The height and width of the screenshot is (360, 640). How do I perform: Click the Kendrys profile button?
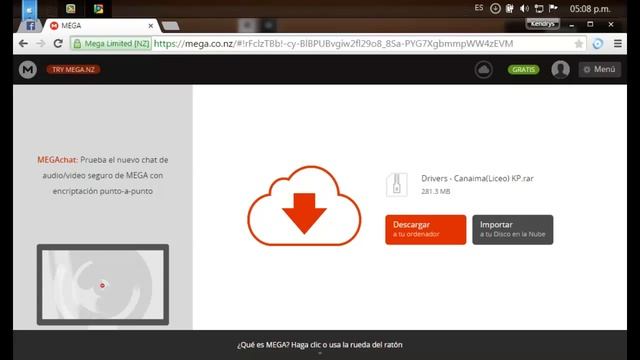pos(542,24)
